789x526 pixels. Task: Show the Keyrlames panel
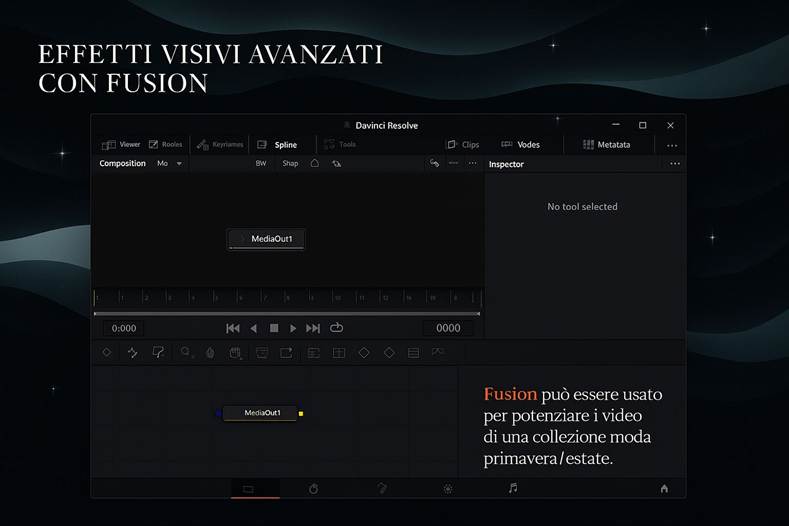coord(220,144)
